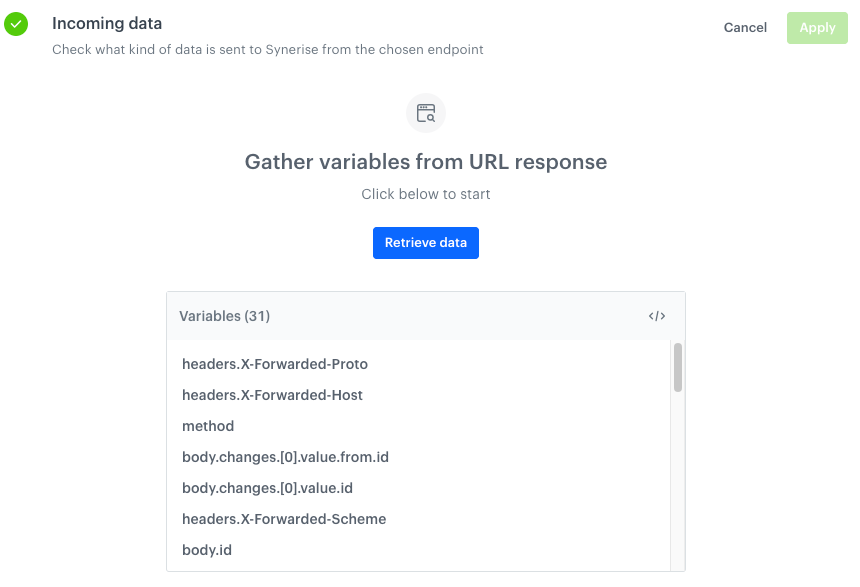Click the green checkmark status icon
The image size is (860, 587).
coord(16,24)
